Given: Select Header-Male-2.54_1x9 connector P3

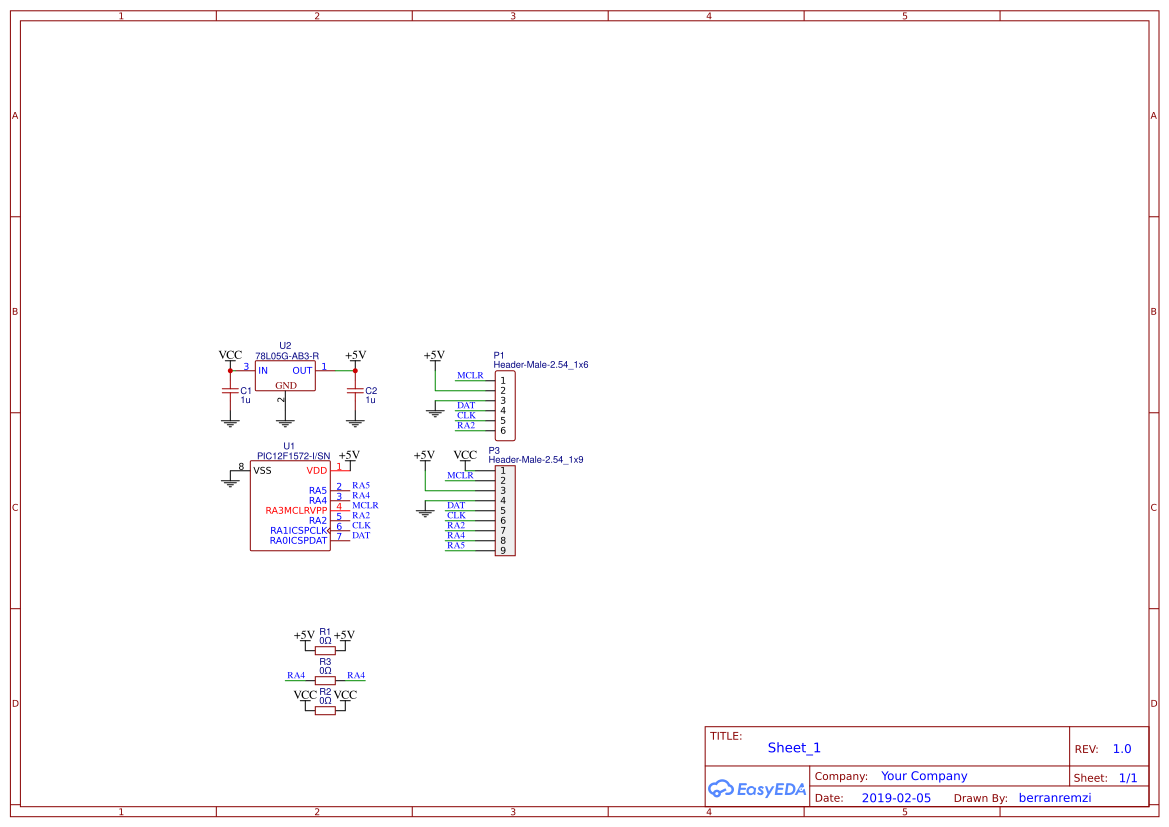Looking at the screenshot, I should click(x=506, y=510).
